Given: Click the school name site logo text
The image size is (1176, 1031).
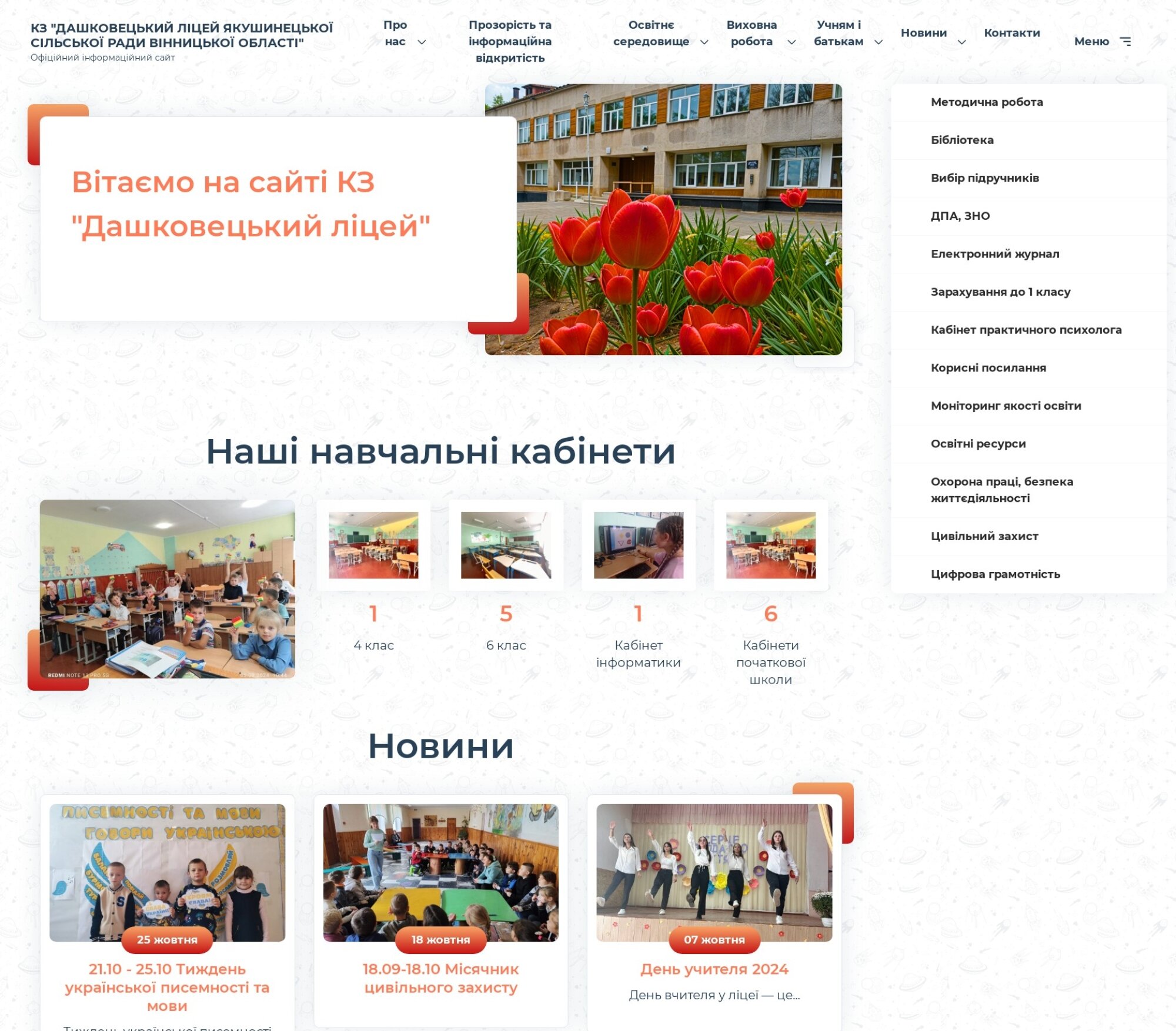Looking at the screenshot, I should tap(182, 35).
